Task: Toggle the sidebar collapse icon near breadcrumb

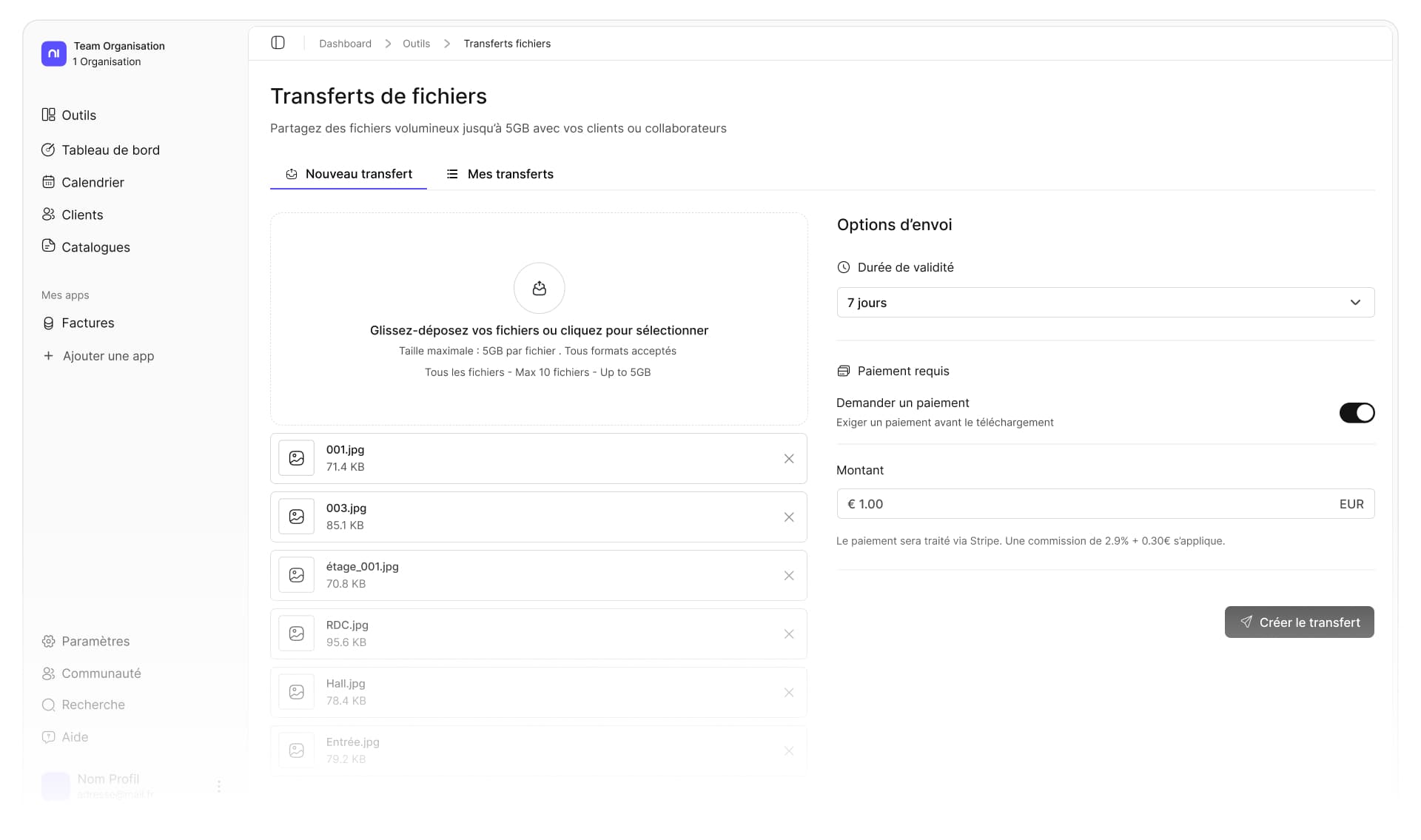Action: pyautogui.click(x=278, y=43)
